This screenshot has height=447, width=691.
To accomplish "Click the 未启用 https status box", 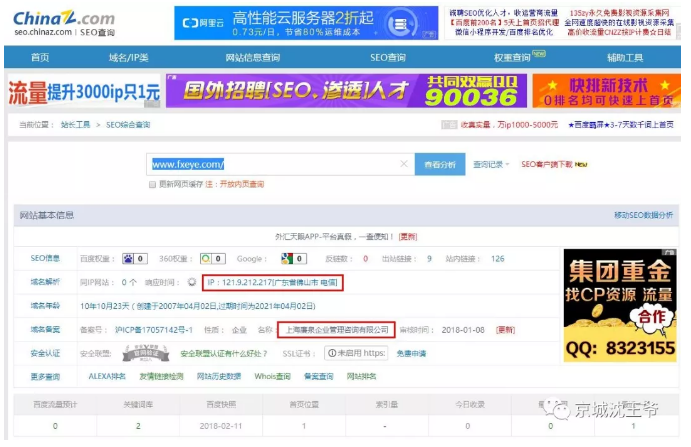I will (357, 353).
